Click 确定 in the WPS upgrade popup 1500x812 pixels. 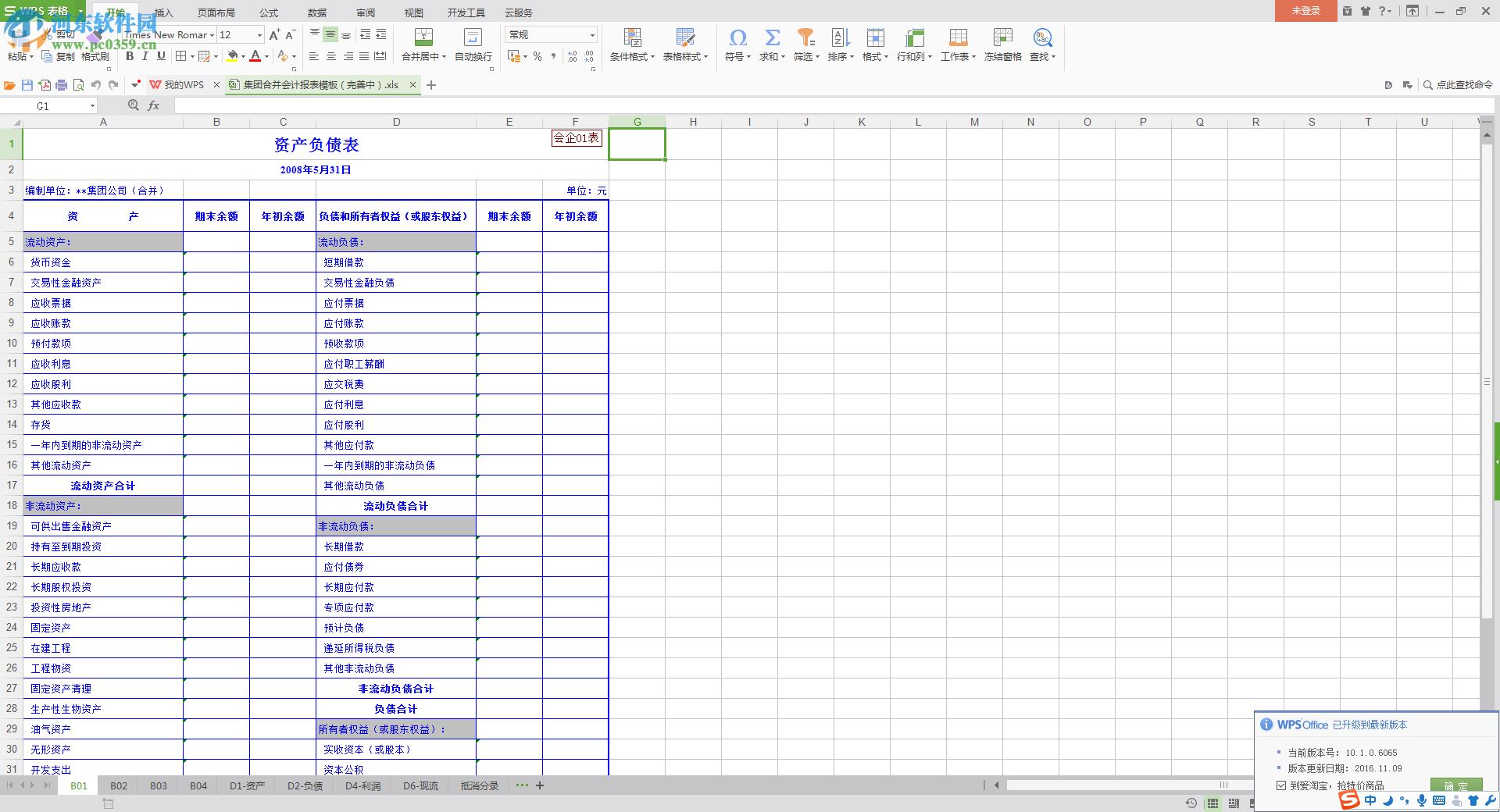click(1455, 785)
